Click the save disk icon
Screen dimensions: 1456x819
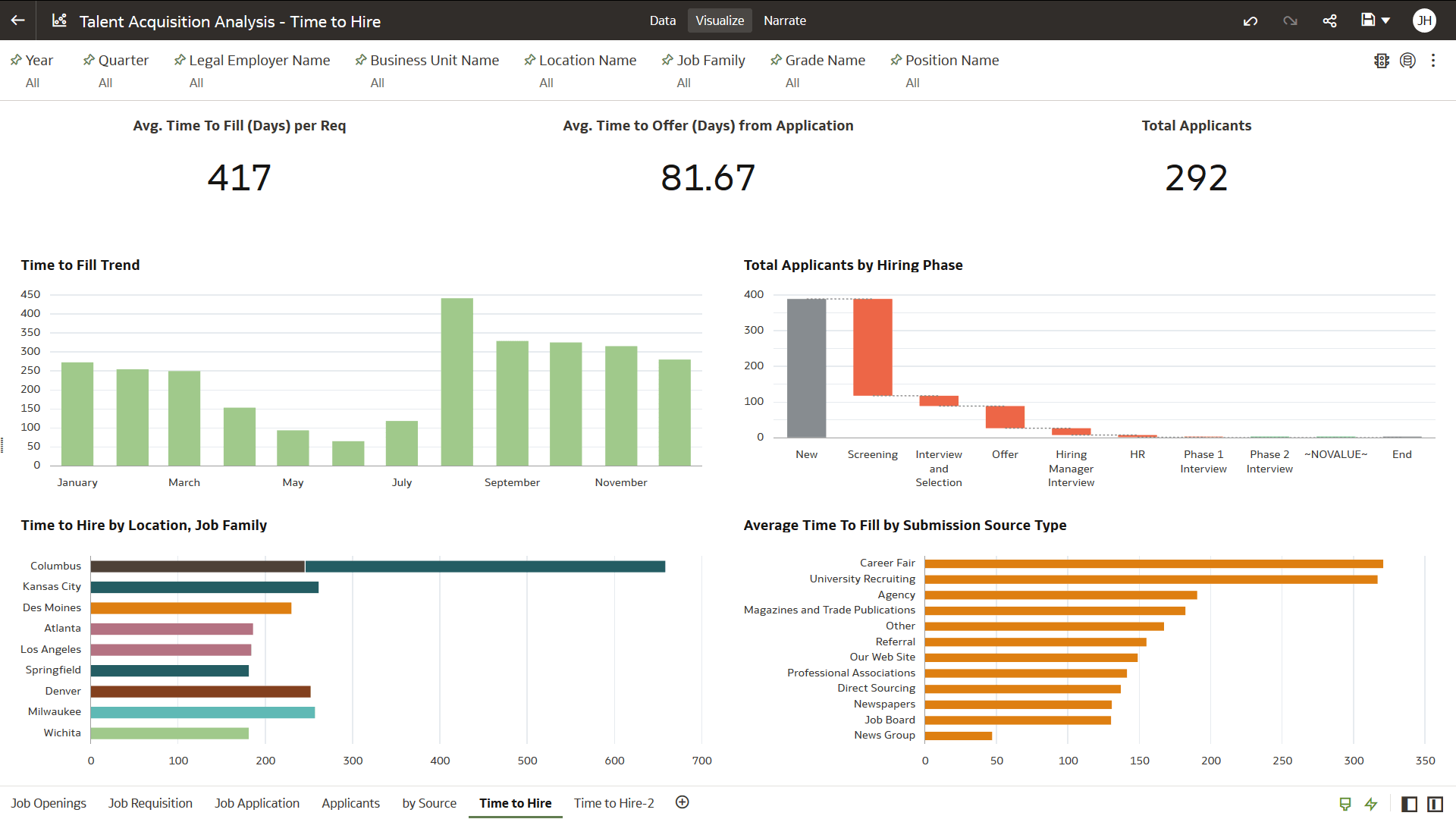[x=1367, y=20]
